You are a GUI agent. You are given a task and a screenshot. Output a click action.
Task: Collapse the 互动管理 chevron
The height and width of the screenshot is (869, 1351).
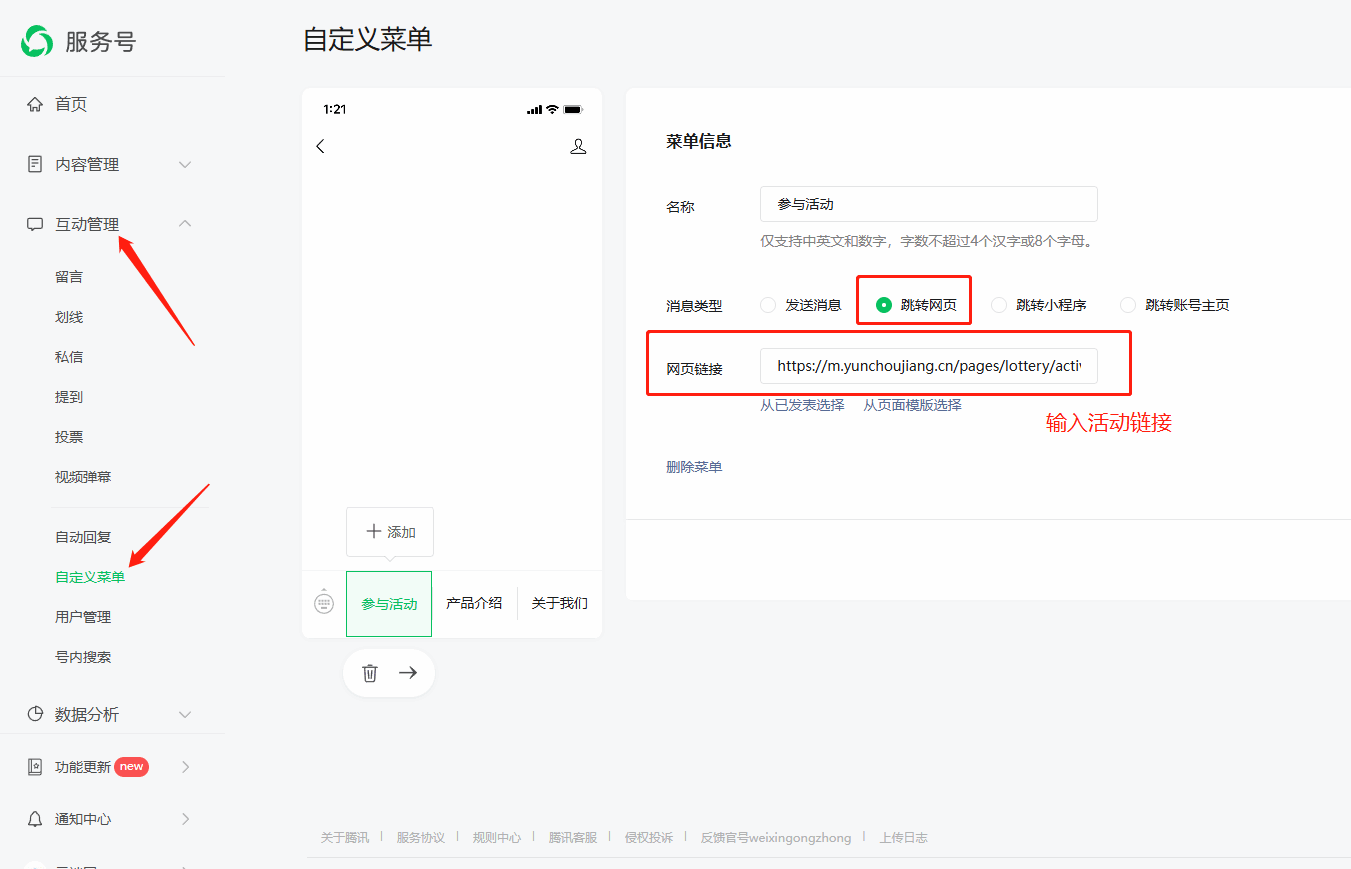click(185, 224)
